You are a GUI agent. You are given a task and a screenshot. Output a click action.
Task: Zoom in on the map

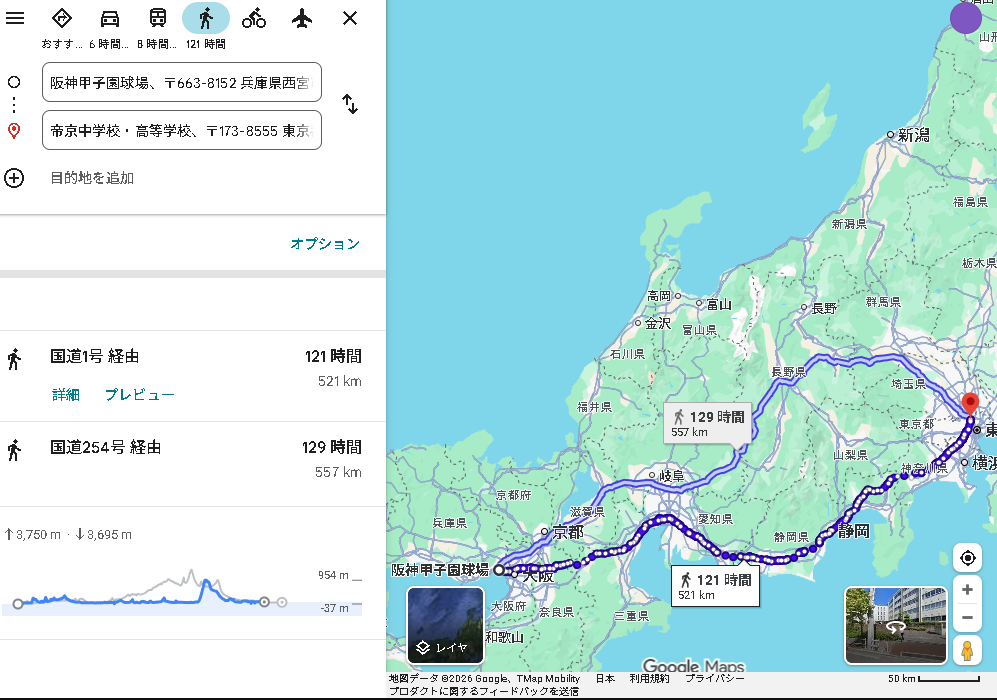coord(967,590)
